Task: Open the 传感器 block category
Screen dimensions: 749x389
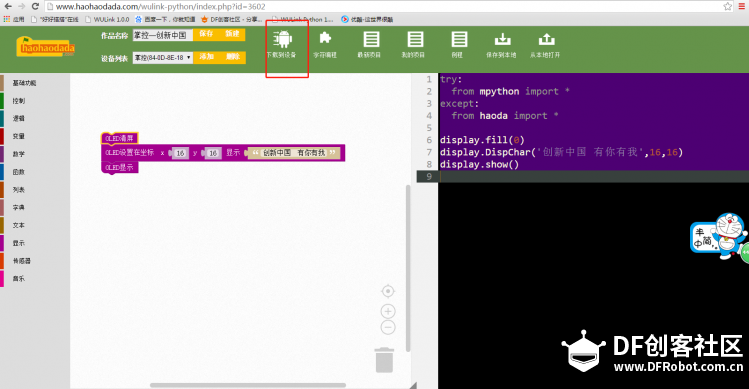Action: [21, 261]
